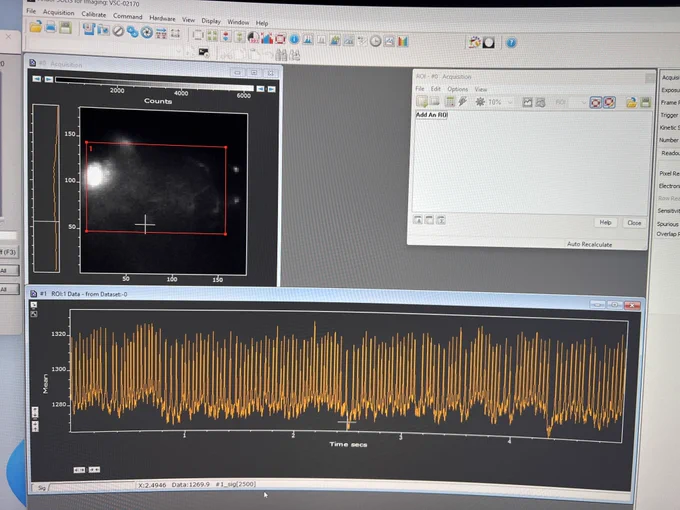Click rightmost arrow button beside Counts color bar
The image size is (680, 510).
[271, 89]
